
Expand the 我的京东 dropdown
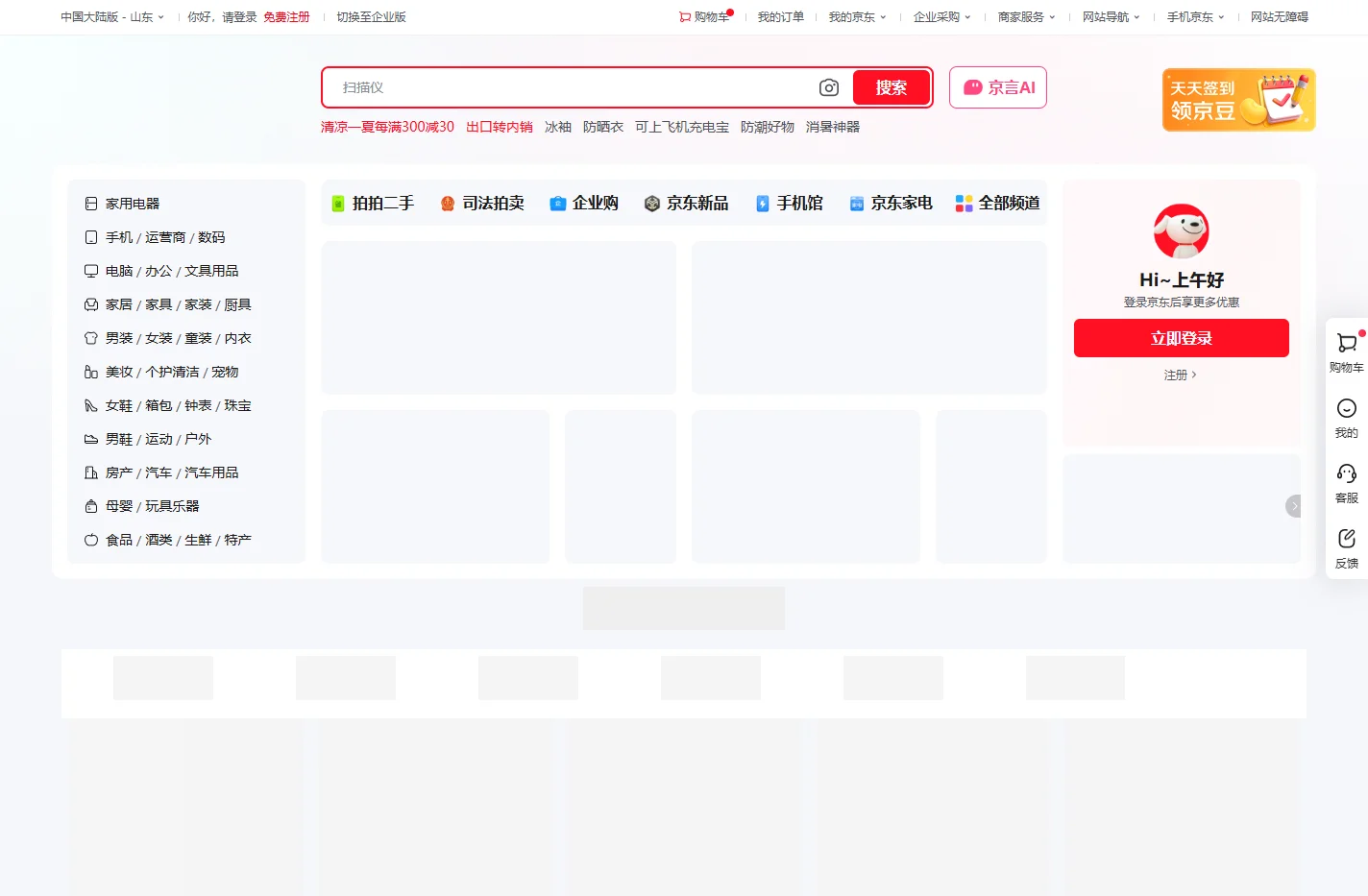[858, 17]
